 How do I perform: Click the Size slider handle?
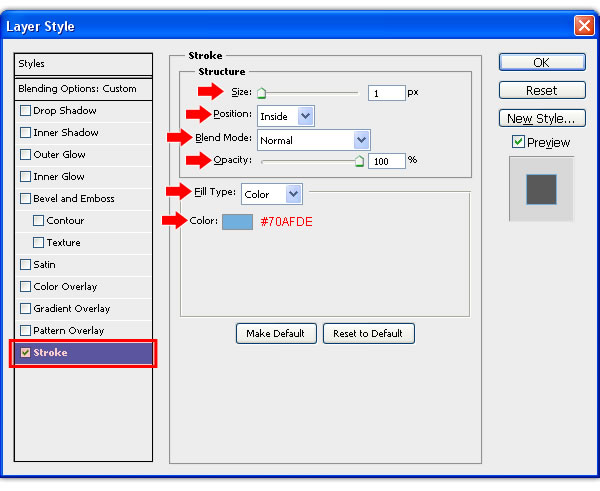(262, 93)
